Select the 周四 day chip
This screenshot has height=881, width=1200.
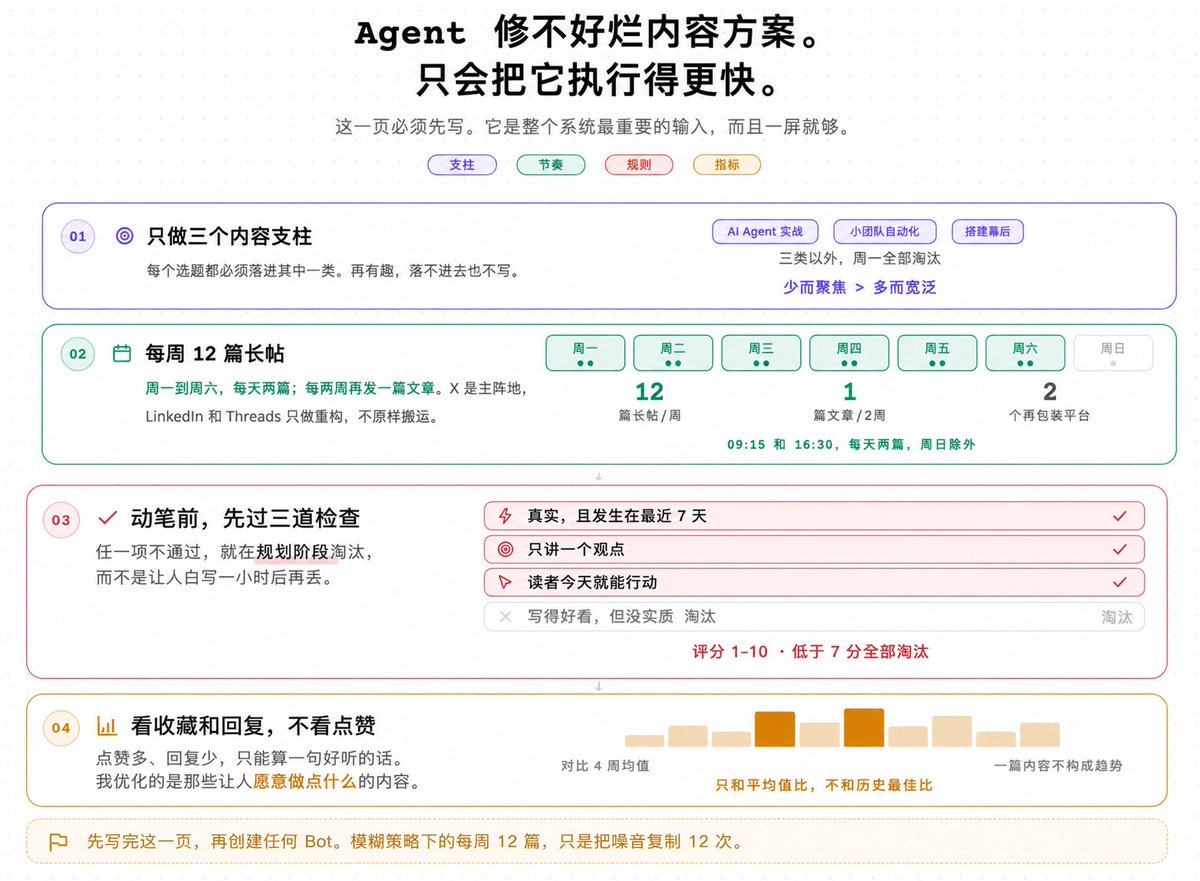pyautogui.click(x=849, y=353)
